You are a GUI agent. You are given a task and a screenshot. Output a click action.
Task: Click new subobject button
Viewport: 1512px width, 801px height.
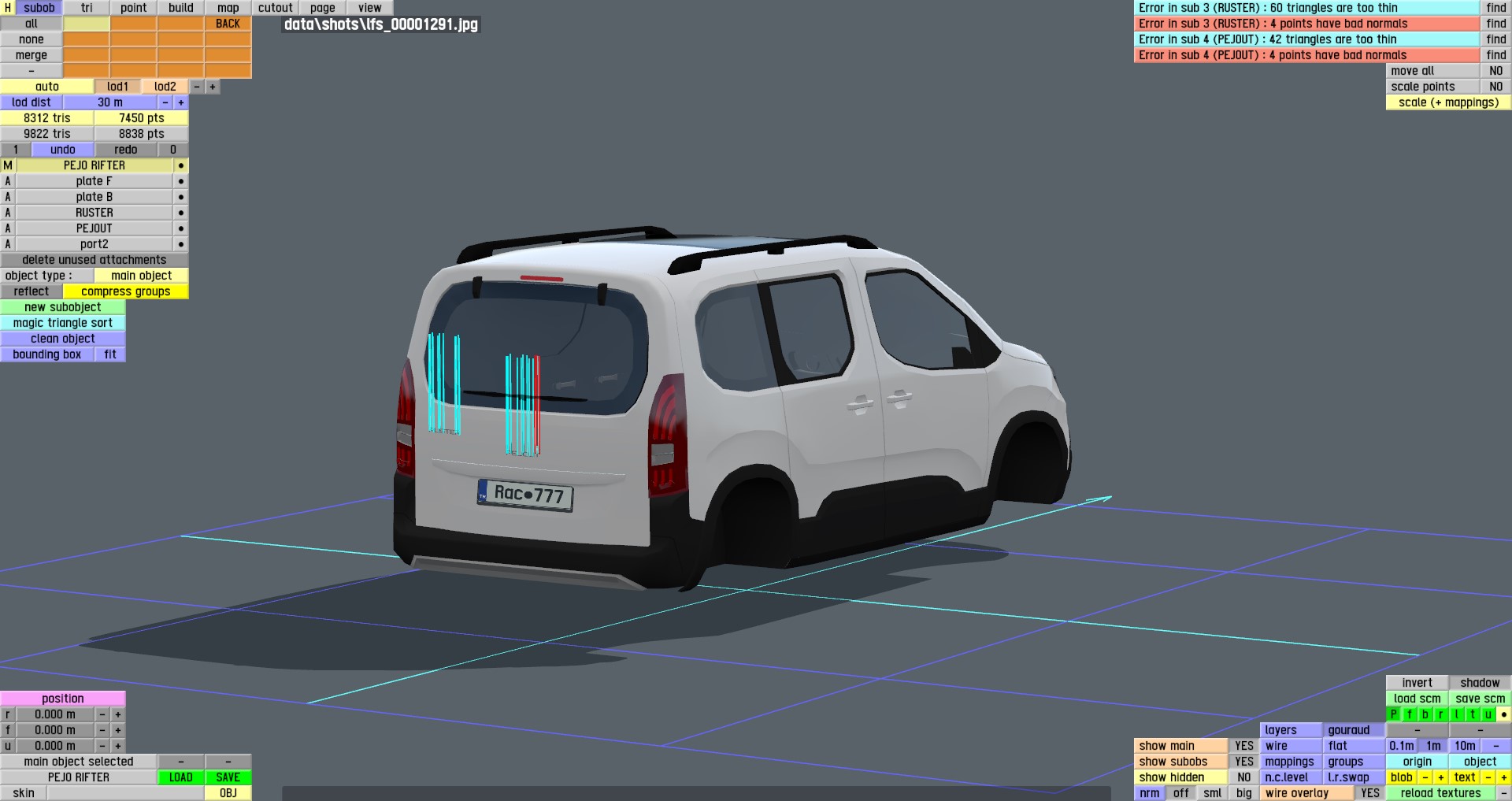63,307
